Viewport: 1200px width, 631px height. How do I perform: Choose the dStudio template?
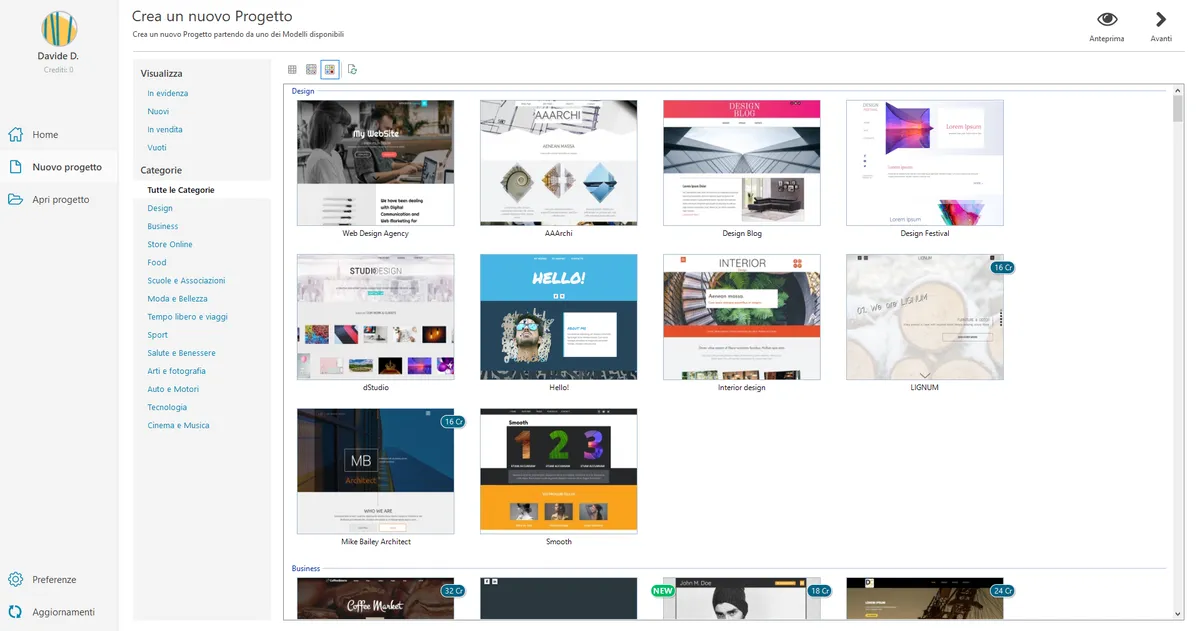coord(375,317)
